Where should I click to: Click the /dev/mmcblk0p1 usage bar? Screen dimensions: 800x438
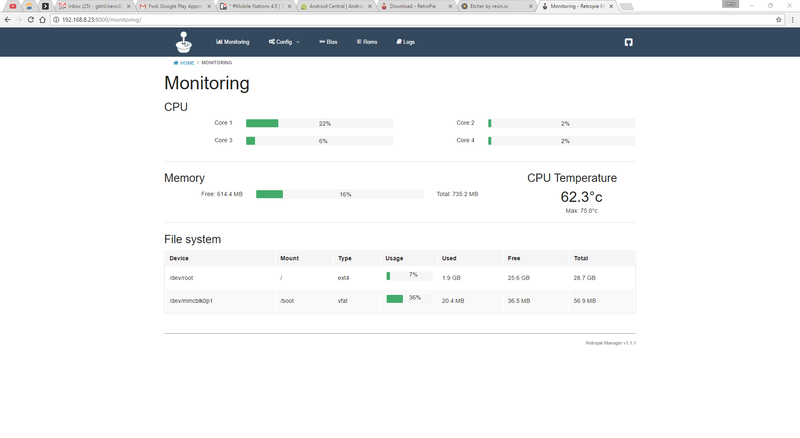pos(409,299)
